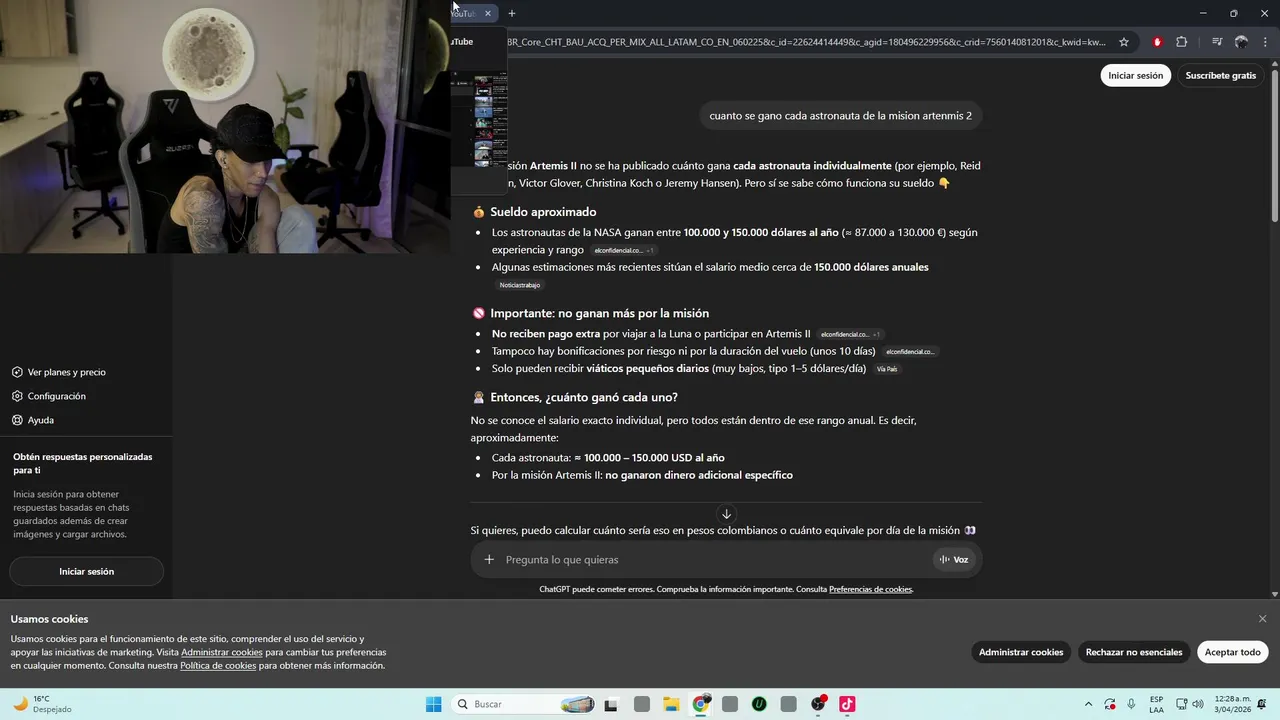Click the scroll-to-bottom arrow button
The height and width of the screenshot is (720, 1280).
(x=726, y=514)
